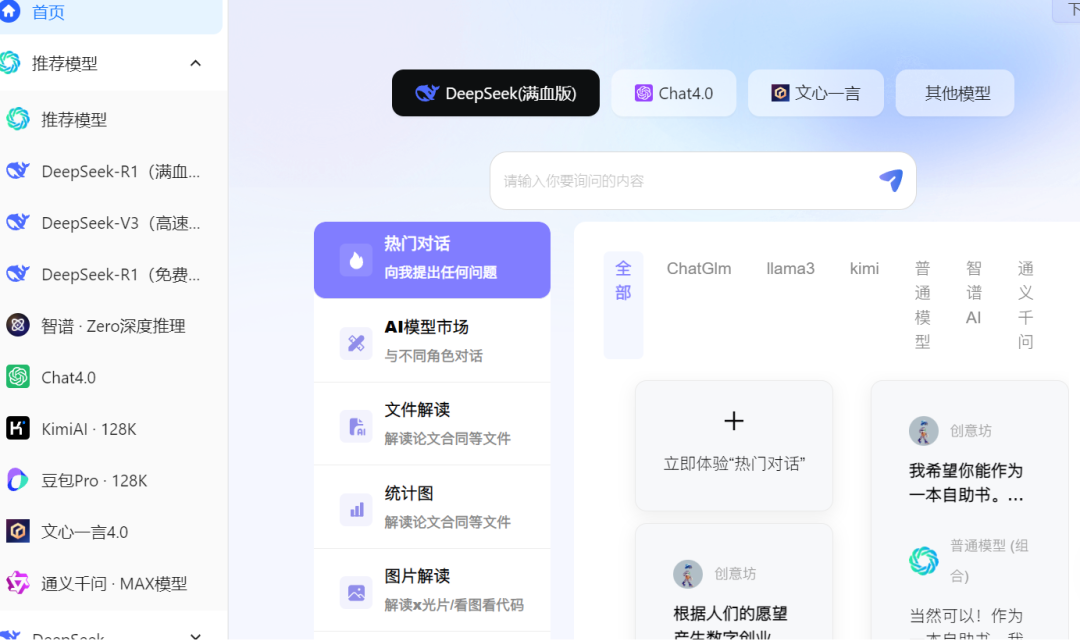
Task: Click the 通义千问 · MAX模型 icon
Action: pyautogui.click(x=18, y=583)
